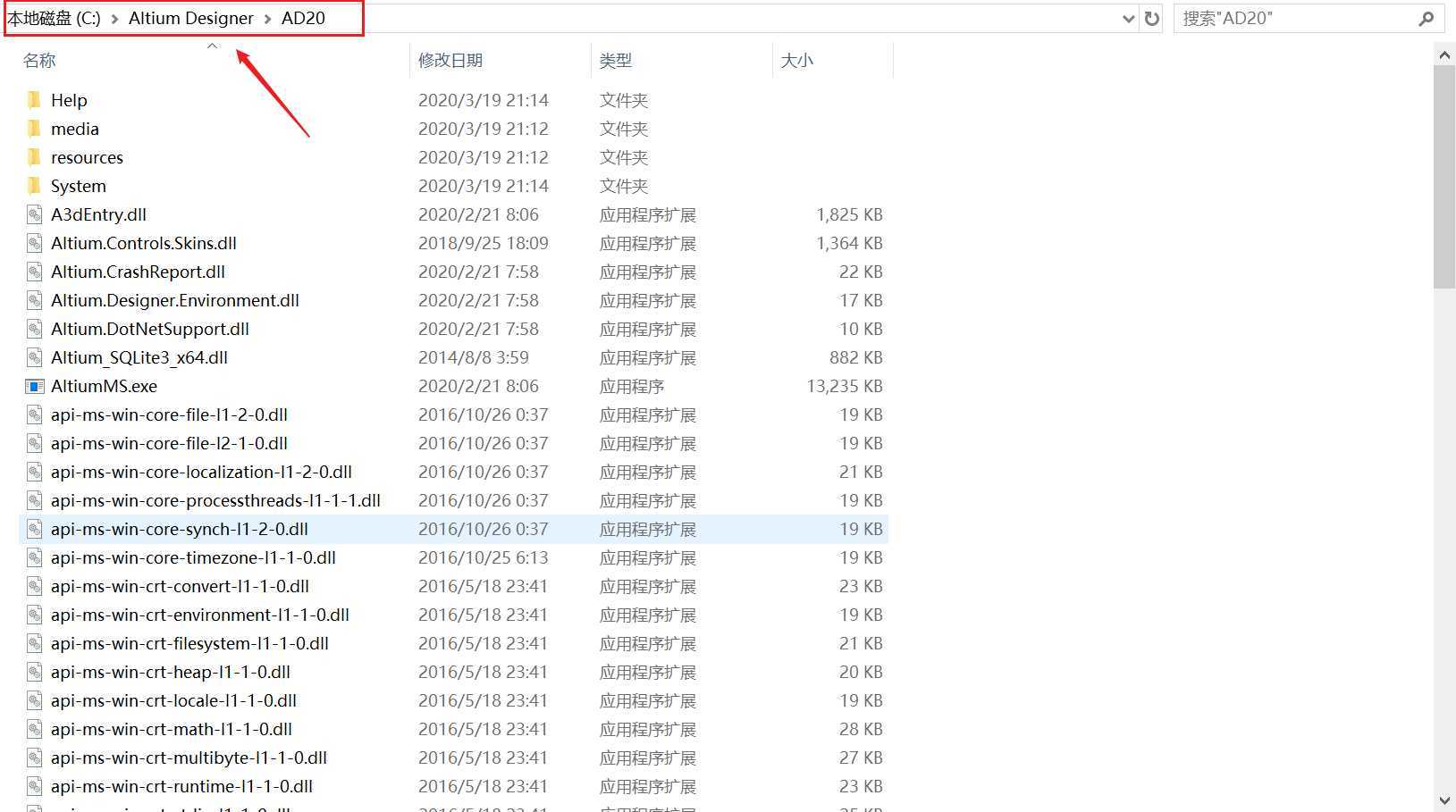This screenshot has height=812, width=1456.
Task: Select the api-ms-win-core-synch-l1-2-0.dll file name
Action: point(180,529)
